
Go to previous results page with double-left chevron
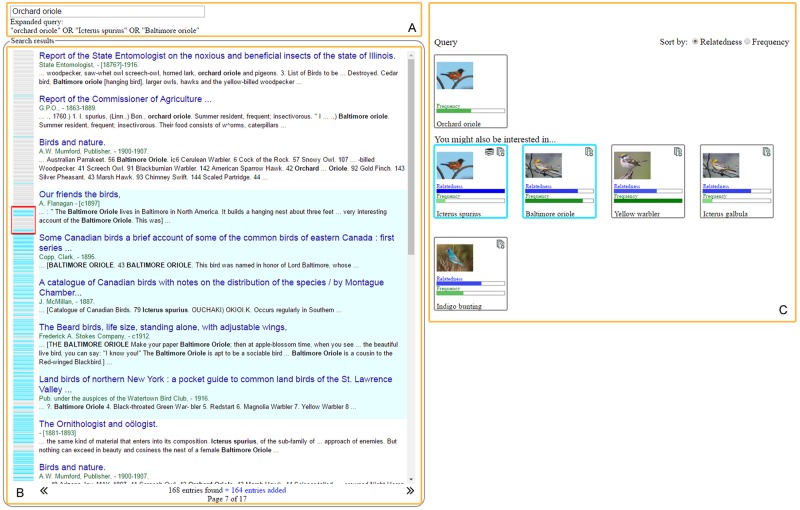44,491
